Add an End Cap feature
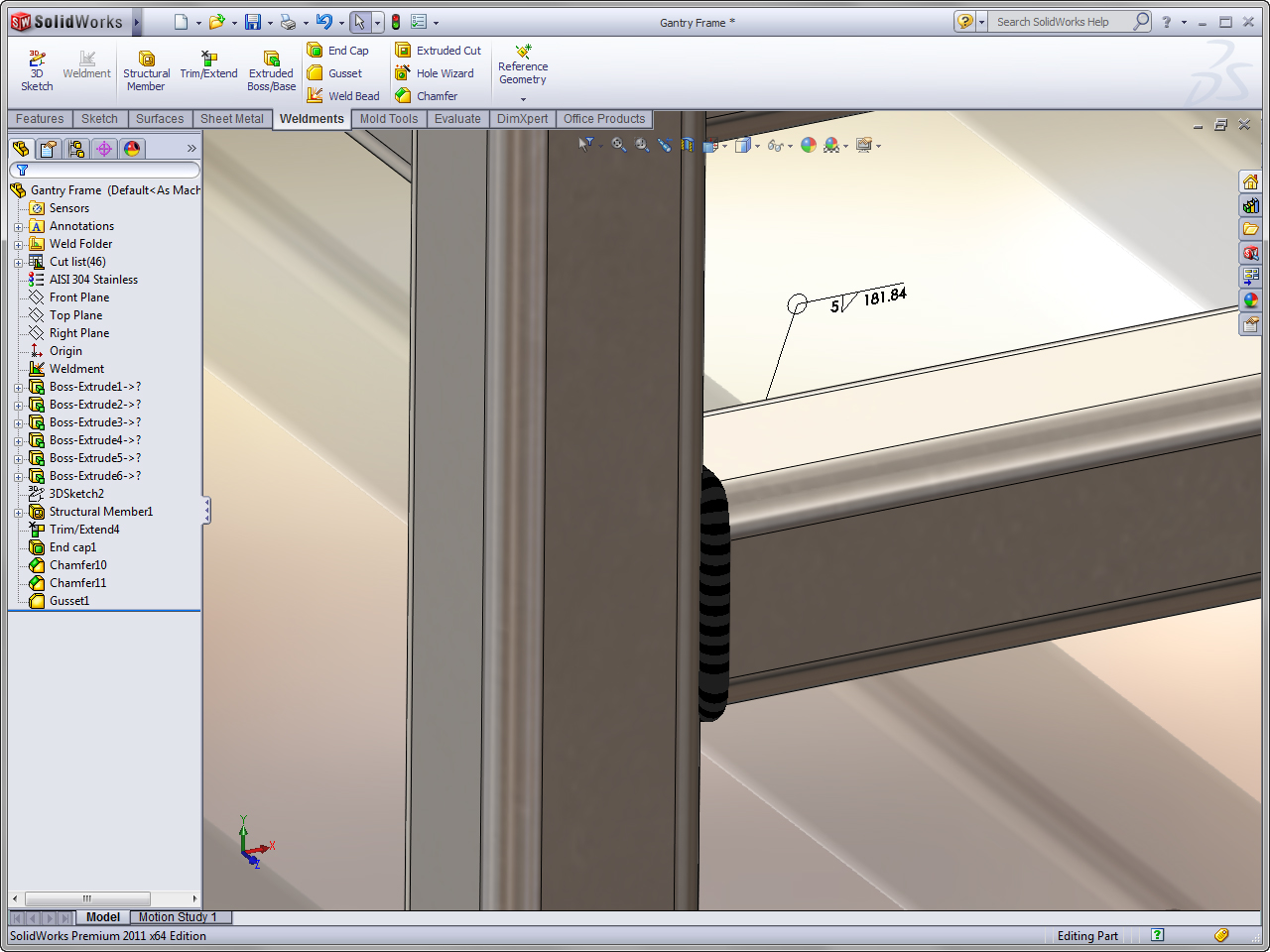Image resolution: width=1270 pixels, height=952 pixels. coord(338,51)
